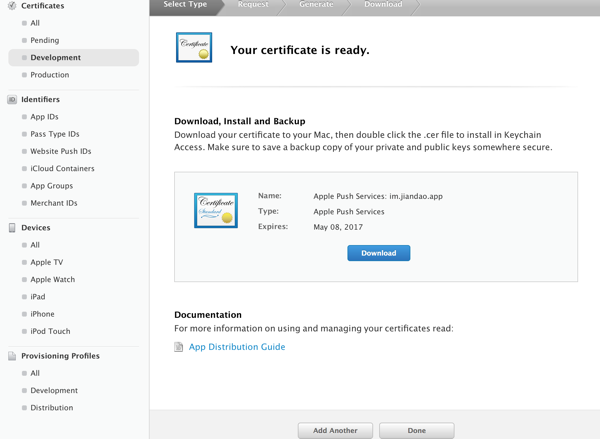600x439 pixels.
Task: Click the Certificates section header
Action: click(42, 6)
